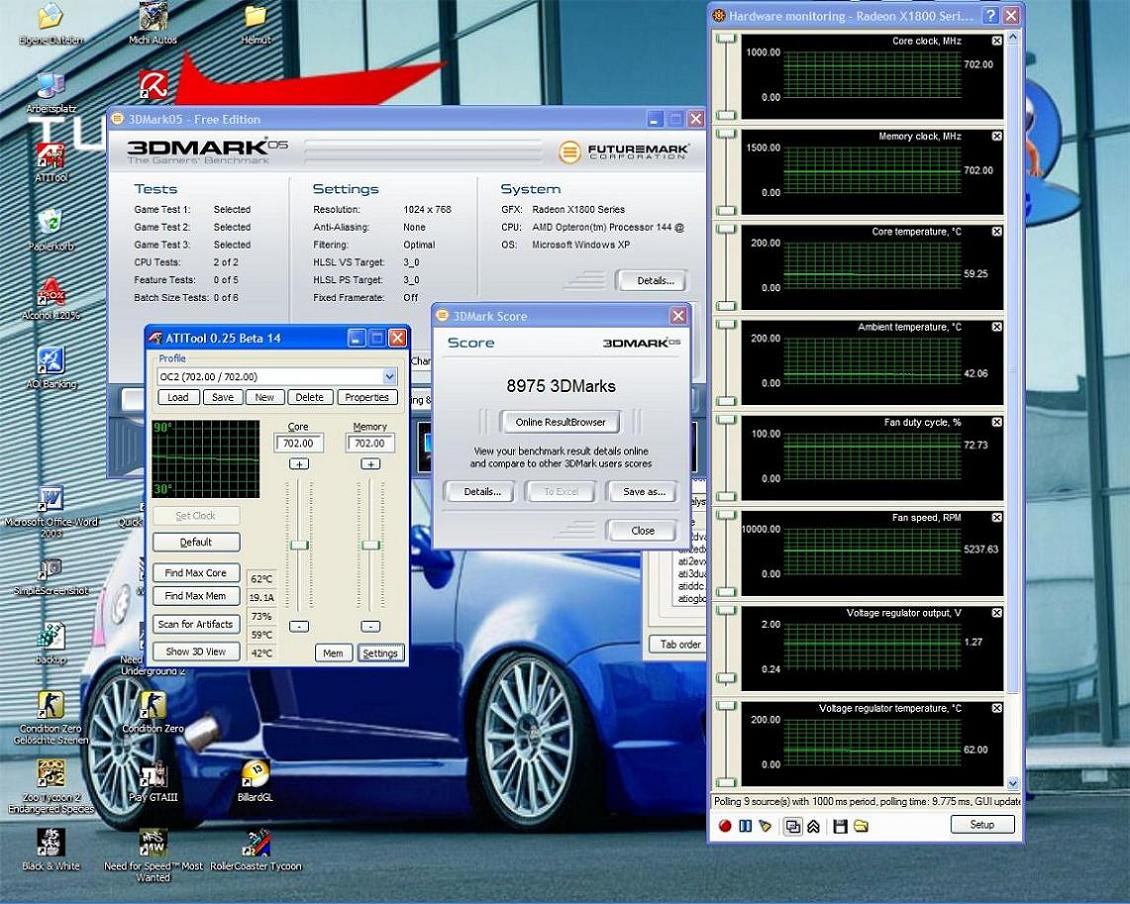Image resolution: width=1130 pixels, height=904 pixels.
Task: Click the Memory clock slider handle
Action: tap(370, 545)
